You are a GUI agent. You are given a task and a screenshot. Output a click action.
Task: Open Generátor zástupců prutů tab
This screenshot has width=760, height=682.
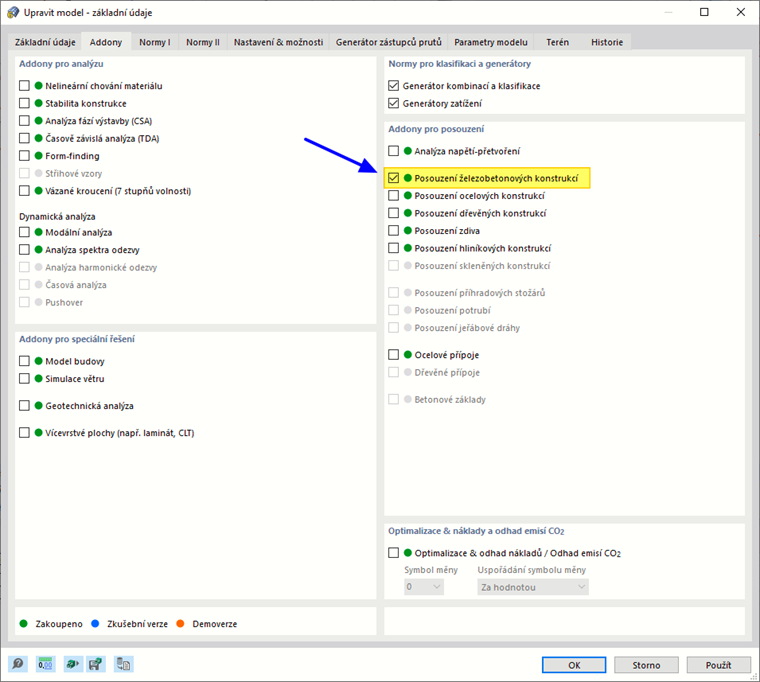[389, 42]
